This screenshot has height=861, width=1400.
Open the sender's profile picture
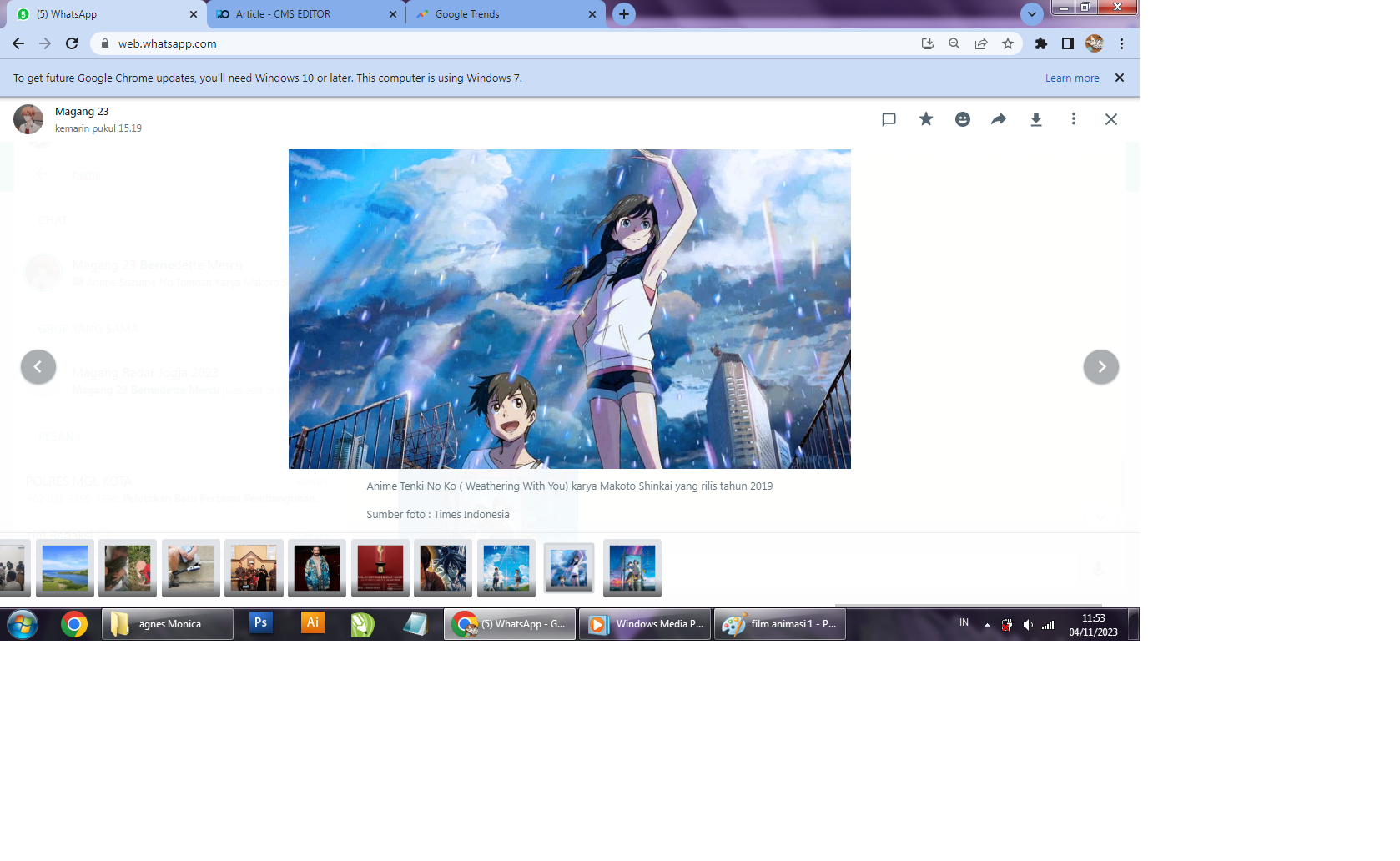point(28,119)
